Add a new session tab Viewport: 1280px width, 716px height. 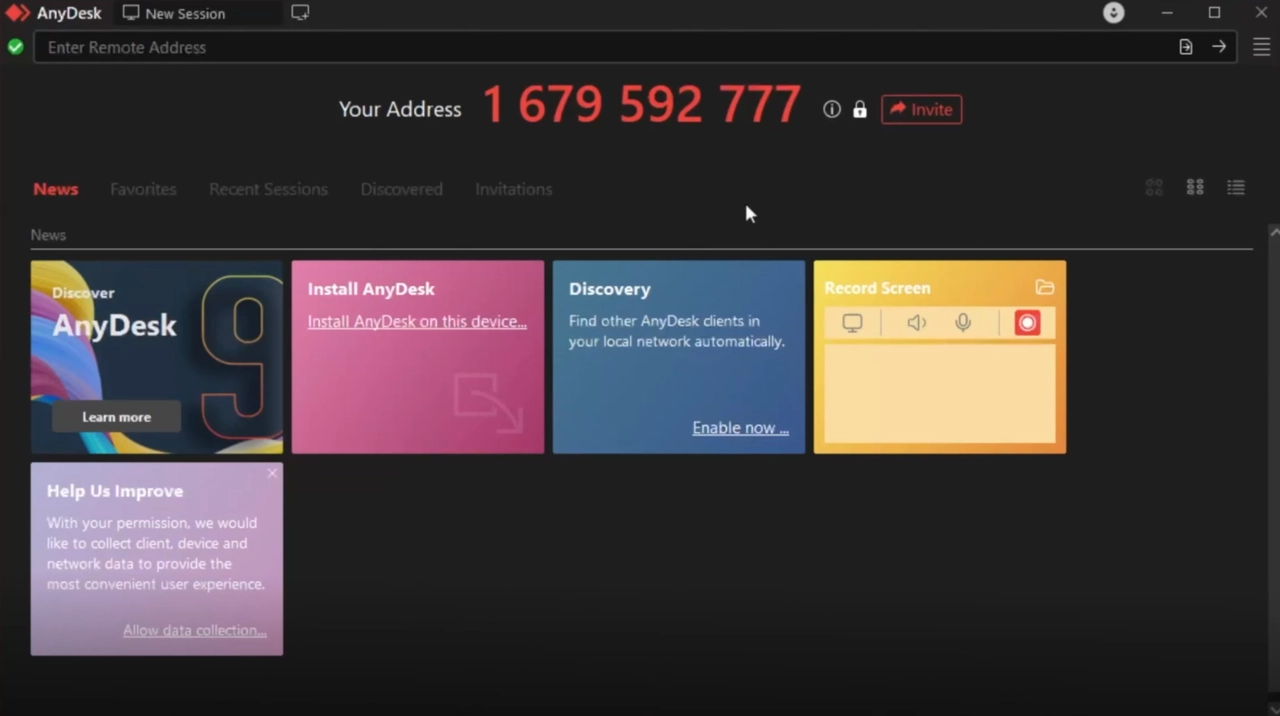pyautogui.click(x=300, y=13)
